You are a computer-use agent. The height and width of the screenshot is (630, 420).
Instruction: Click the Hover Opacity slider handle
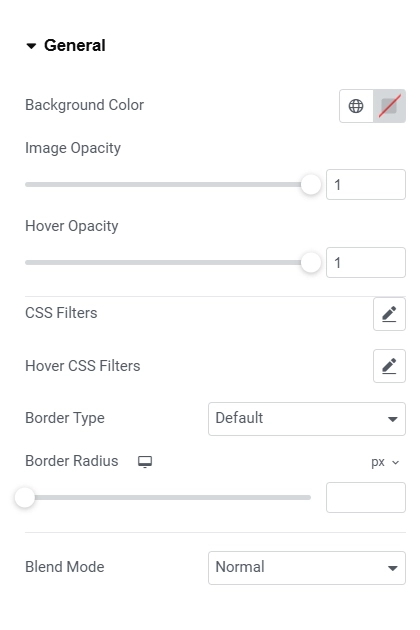pos(311,262)
